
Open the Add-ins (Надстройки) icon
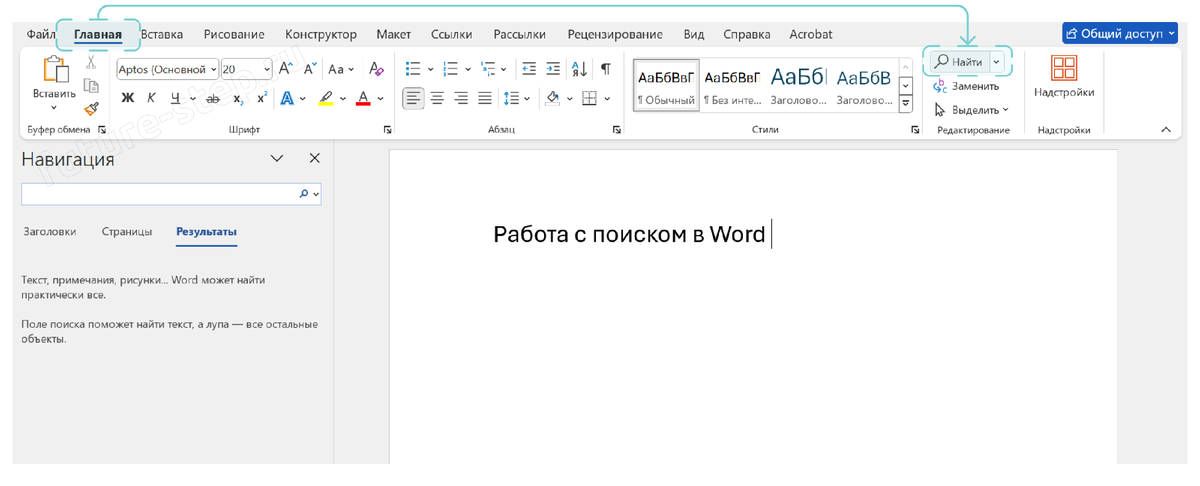(x=1064, y=69)
